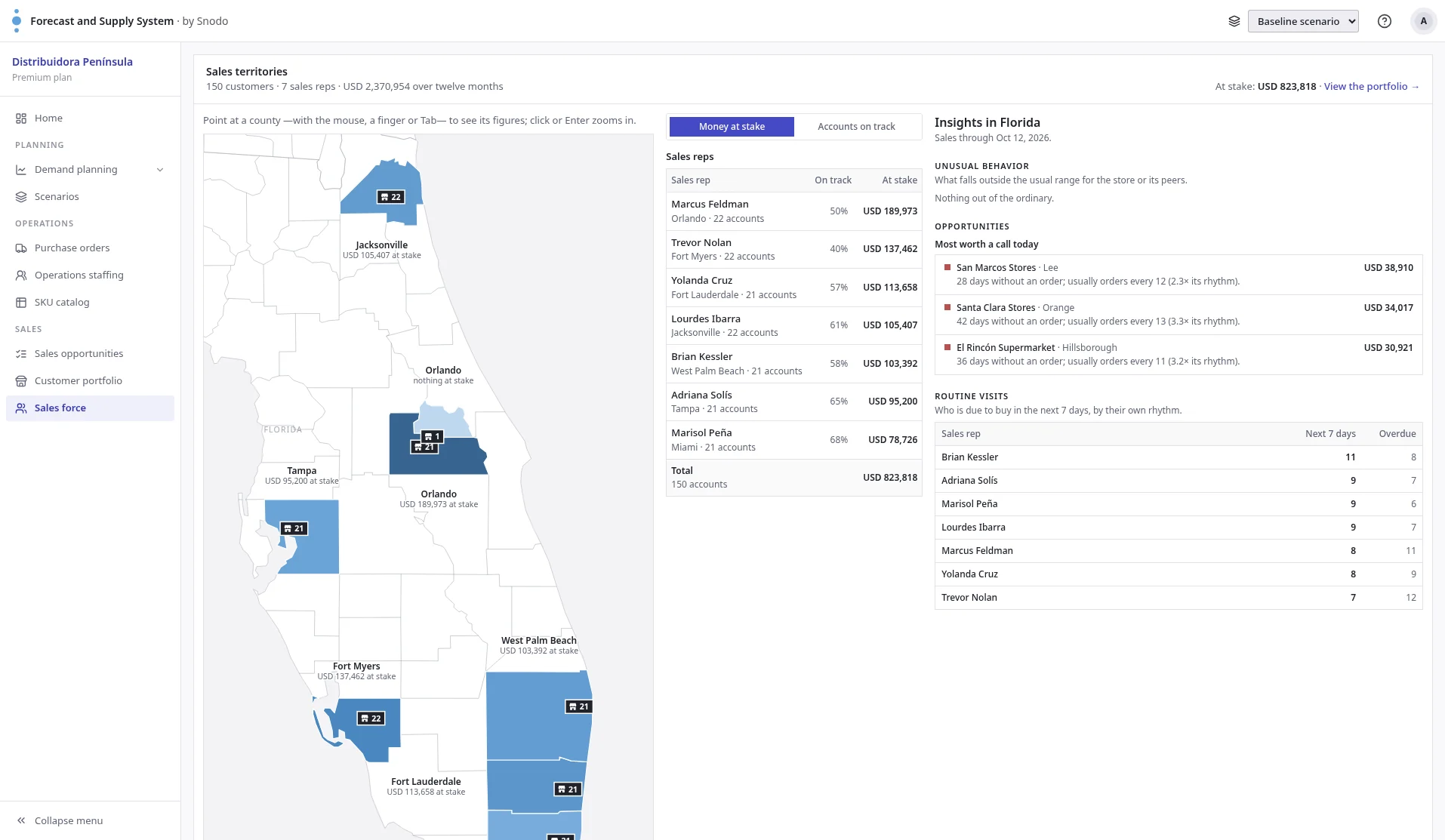Image resolution: width=1445 pixels, height=840 pixels.
Task: Click the Operations staffing people icon
Action: [21, 275]
